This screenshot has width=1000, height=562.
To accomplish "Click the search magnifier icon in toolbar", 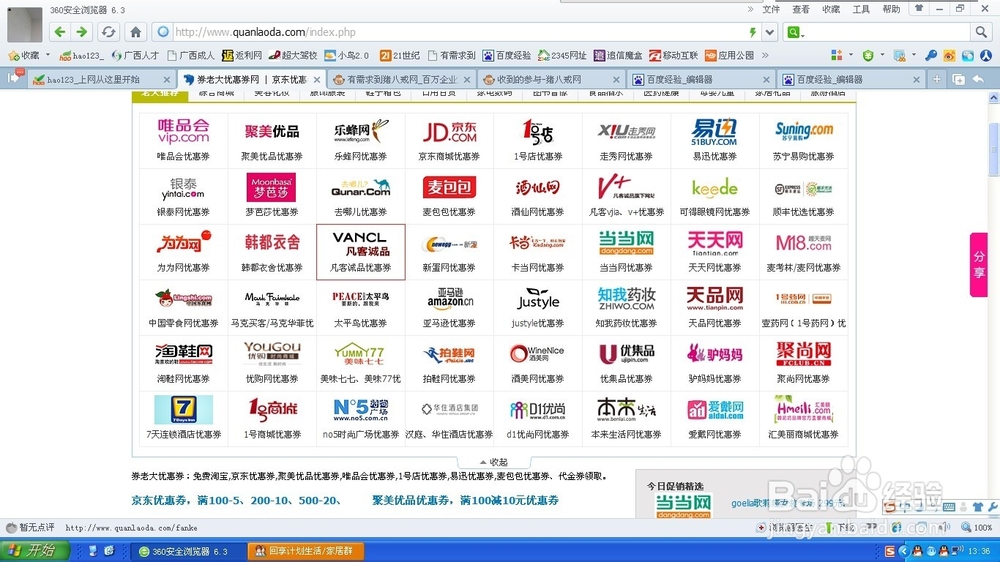I will point(981,32).
